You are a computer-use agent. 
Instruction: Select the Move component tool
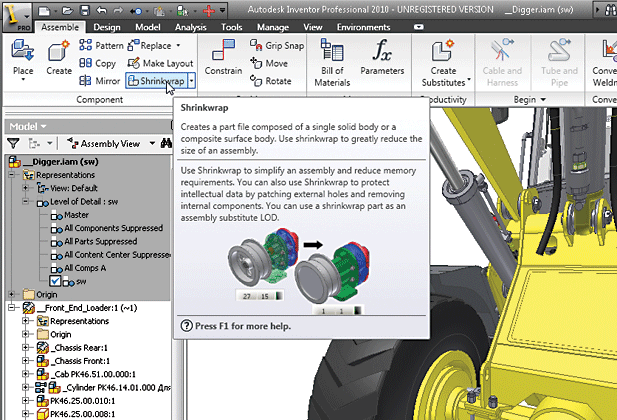[x=269, y=63]
